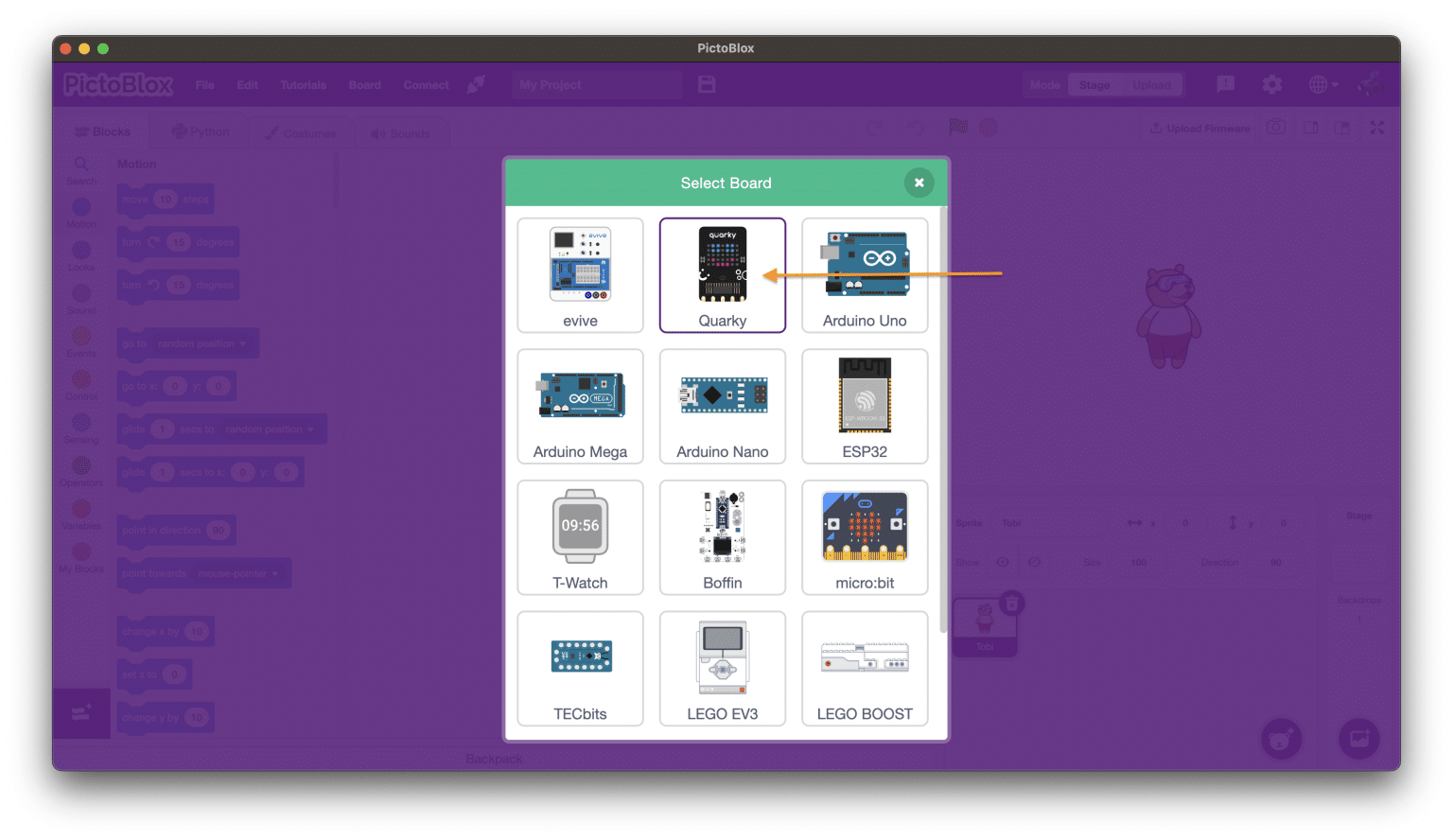Select the Quarky board
1453x840 pixels.
[723, 275]
